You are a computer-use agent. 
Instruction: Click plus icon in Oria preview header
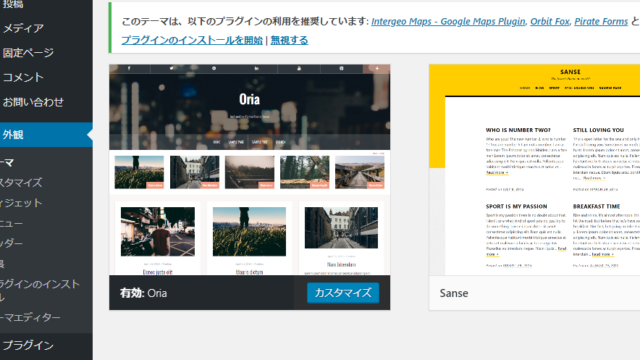[x=377, y=69]
